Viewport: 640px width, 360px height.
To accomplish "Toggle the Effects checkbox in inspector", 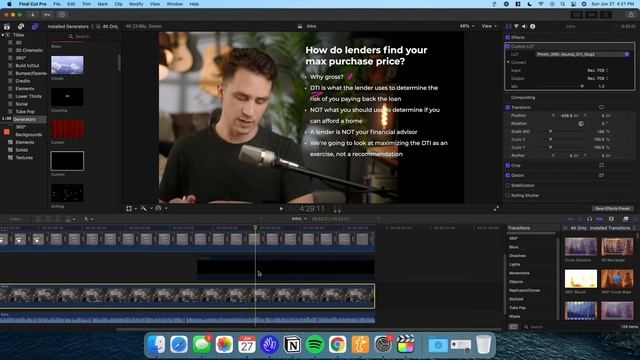I will tap(508, 37).
